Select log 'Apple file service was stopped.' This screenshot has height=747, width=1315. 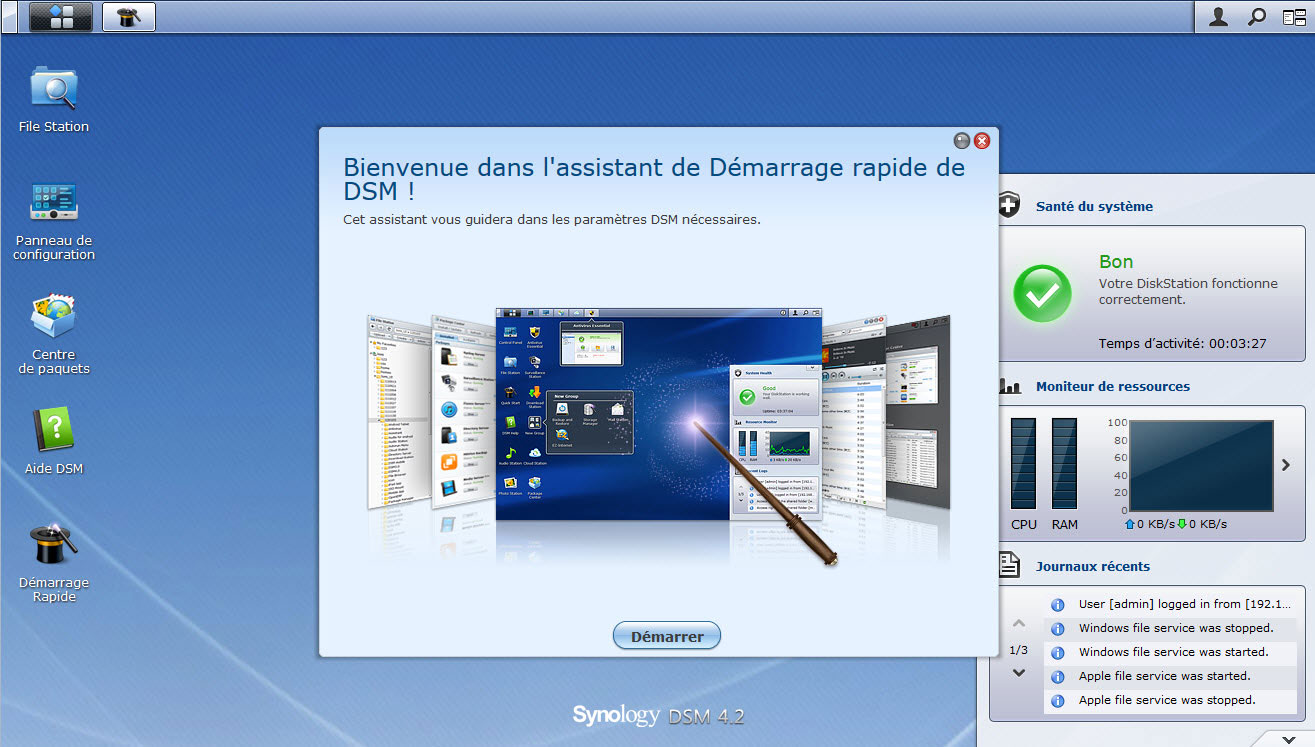click(1171, 700)
